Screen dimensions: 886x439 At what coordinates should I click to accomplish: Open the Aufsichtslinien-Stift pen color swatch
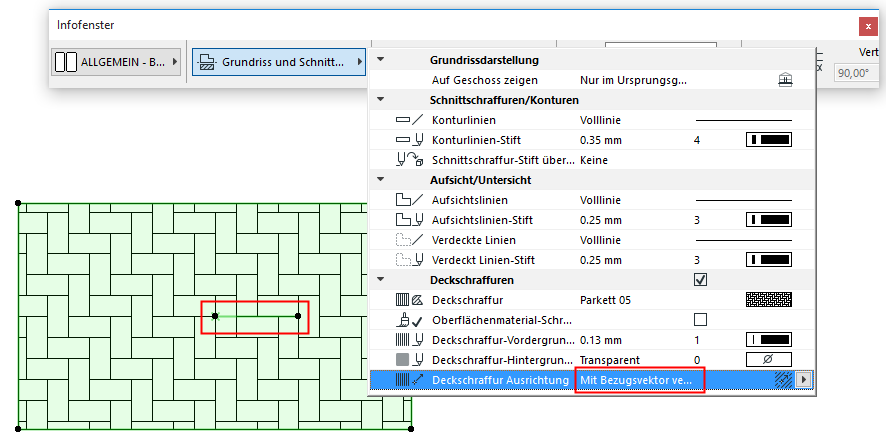click(x=769, y=220)
